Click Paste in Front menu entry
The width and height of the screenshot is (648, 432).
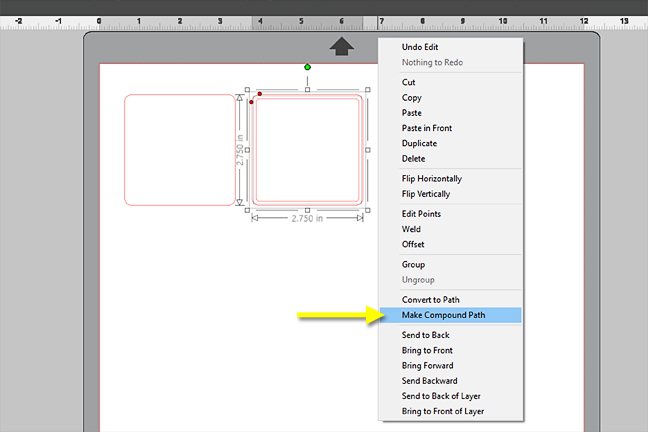pos(450,128)
